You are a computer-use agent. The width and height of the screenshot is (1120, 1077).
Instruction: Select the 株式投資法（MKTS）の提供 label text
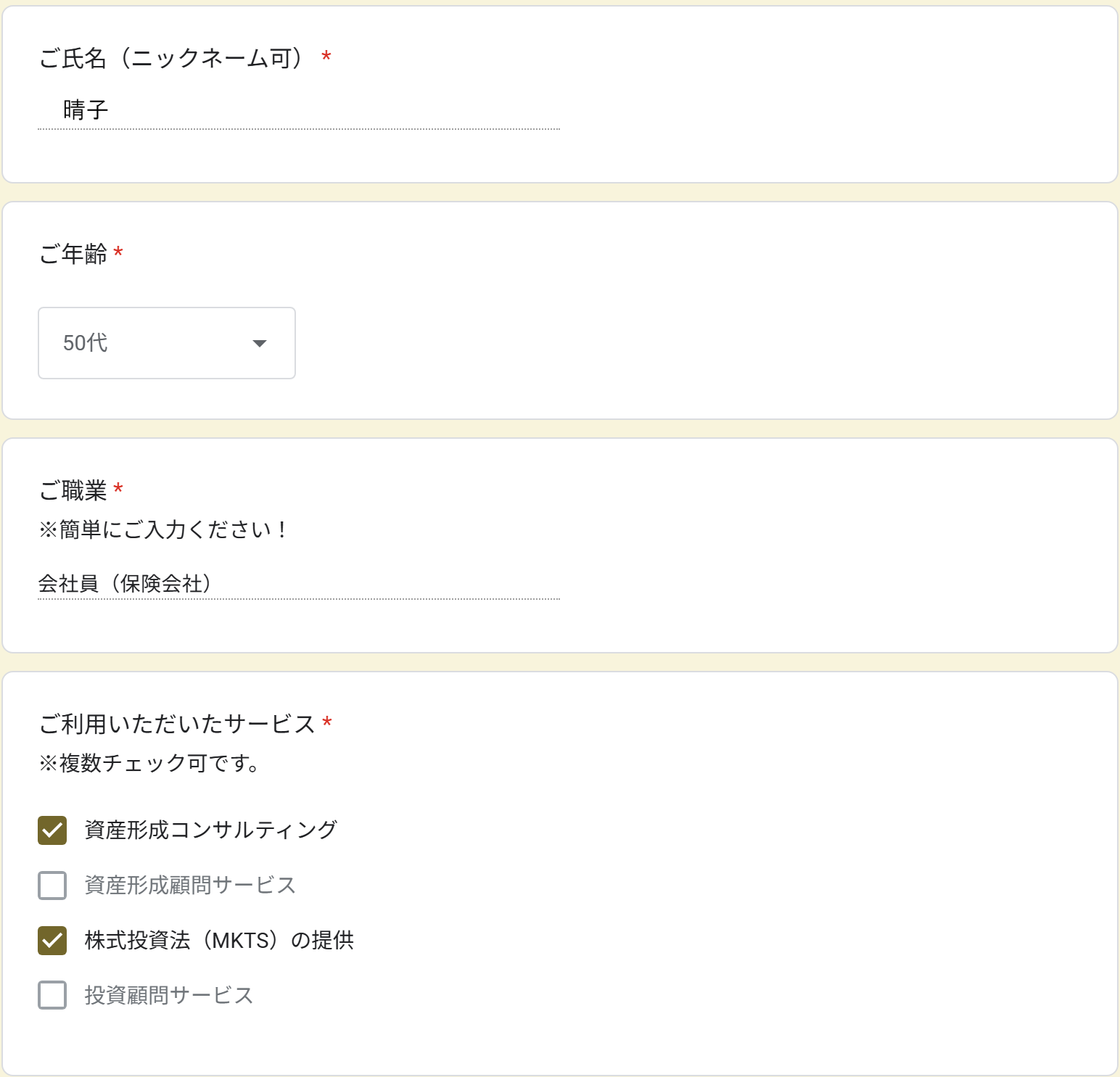(219, 941)
